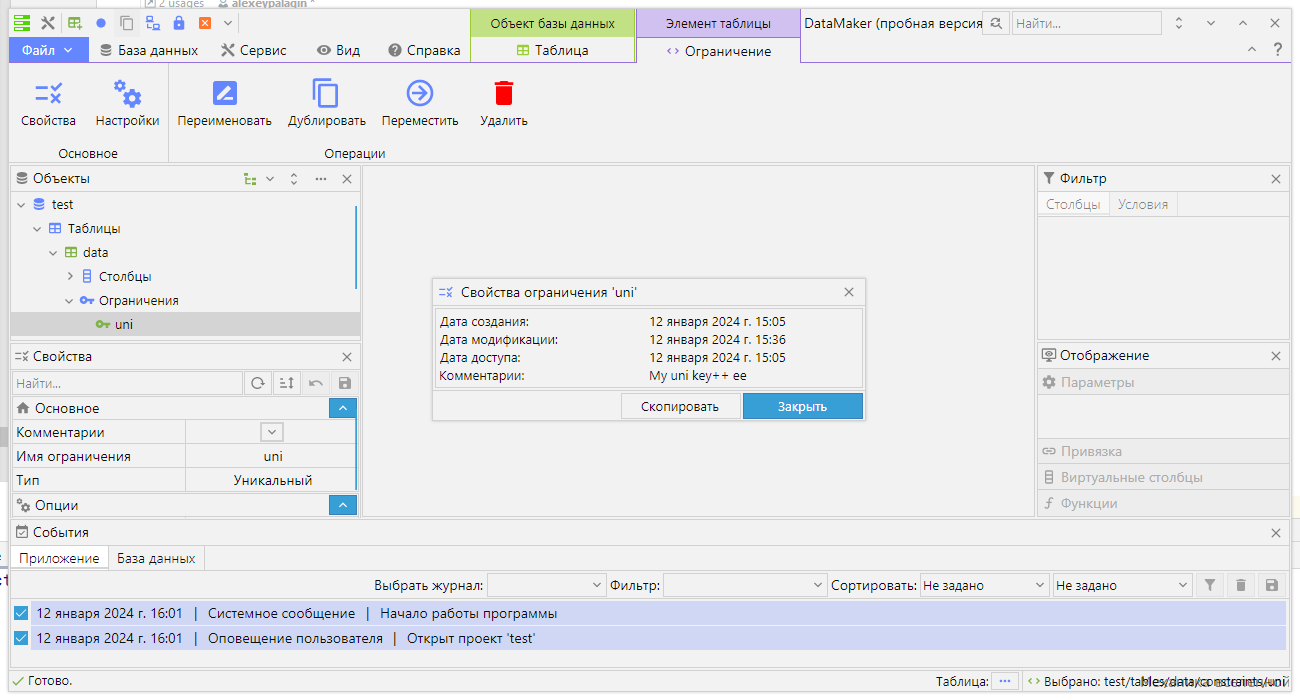Expand the Столбцы tree node

pos(70,276)
